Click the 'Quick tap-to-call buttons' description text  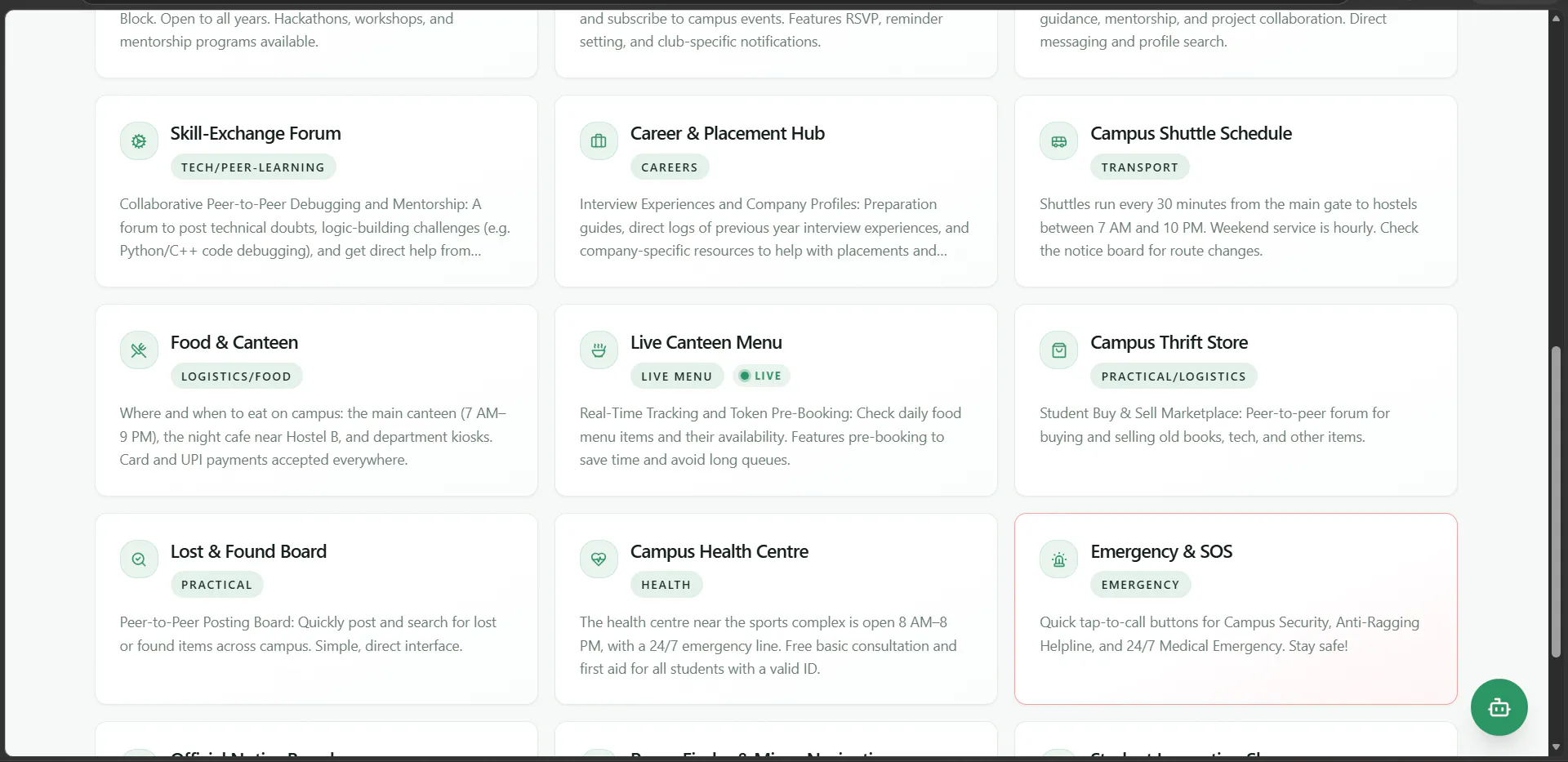tap(1229, 634)
